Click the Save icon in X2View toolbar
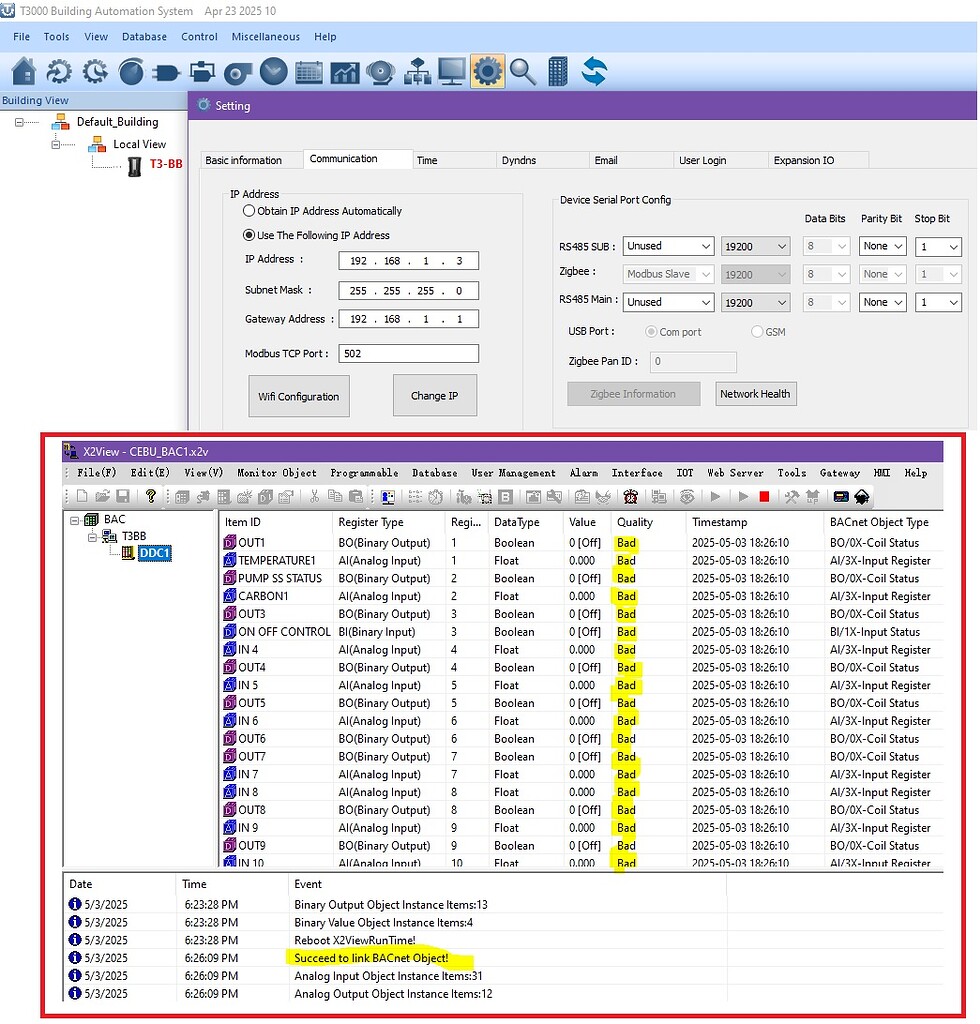 click(123, 496)
